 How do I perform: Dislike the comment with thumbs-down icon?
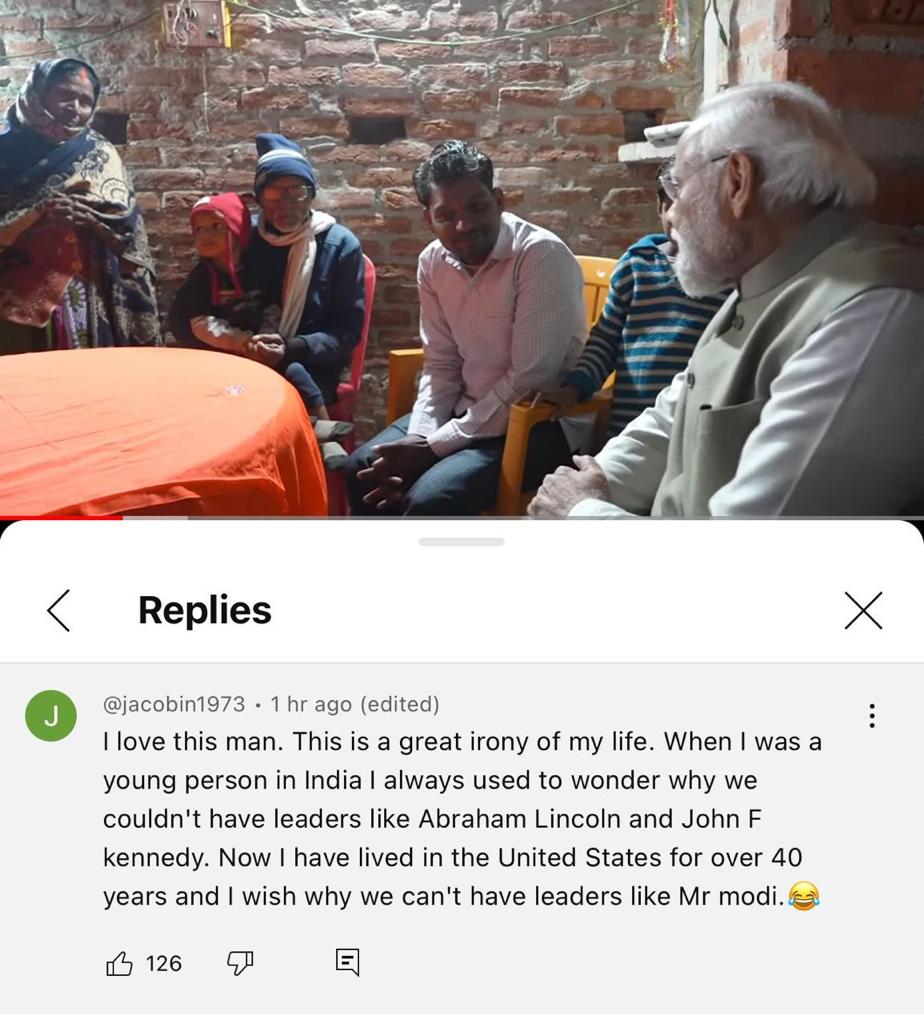pos(240,963)
